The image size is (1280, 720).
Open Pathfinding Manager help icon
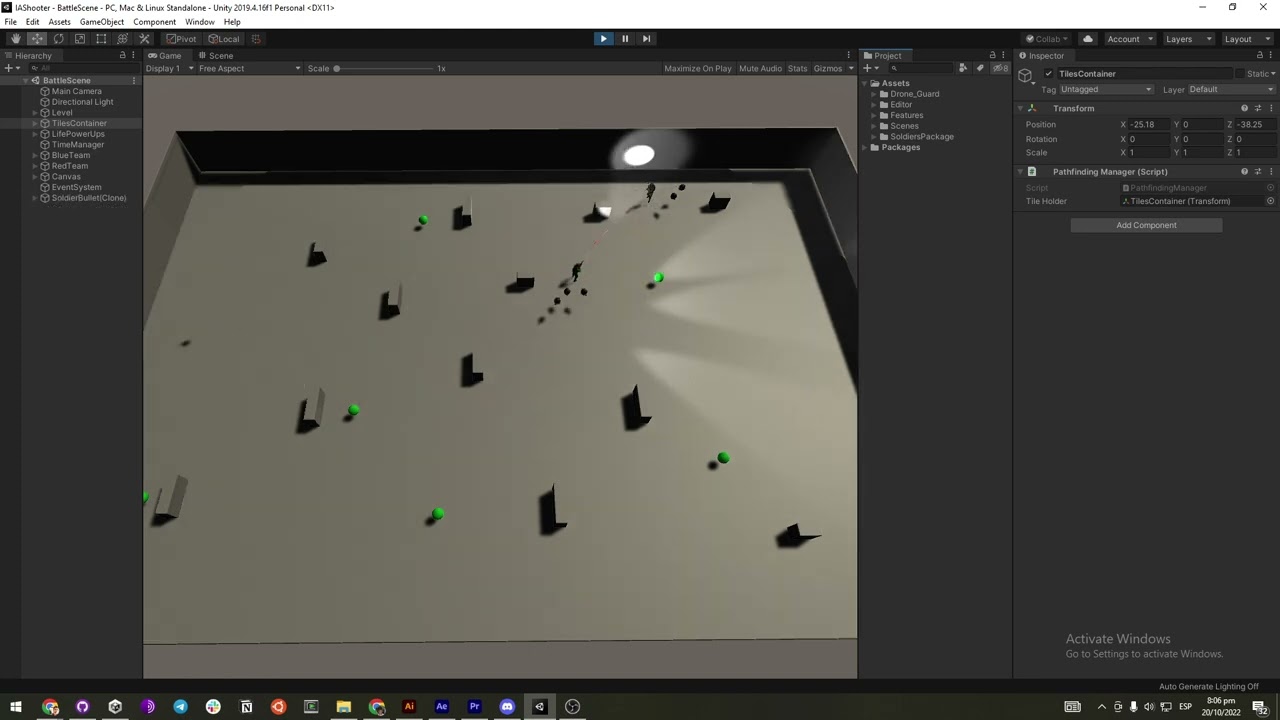(x=1245, y=172)
